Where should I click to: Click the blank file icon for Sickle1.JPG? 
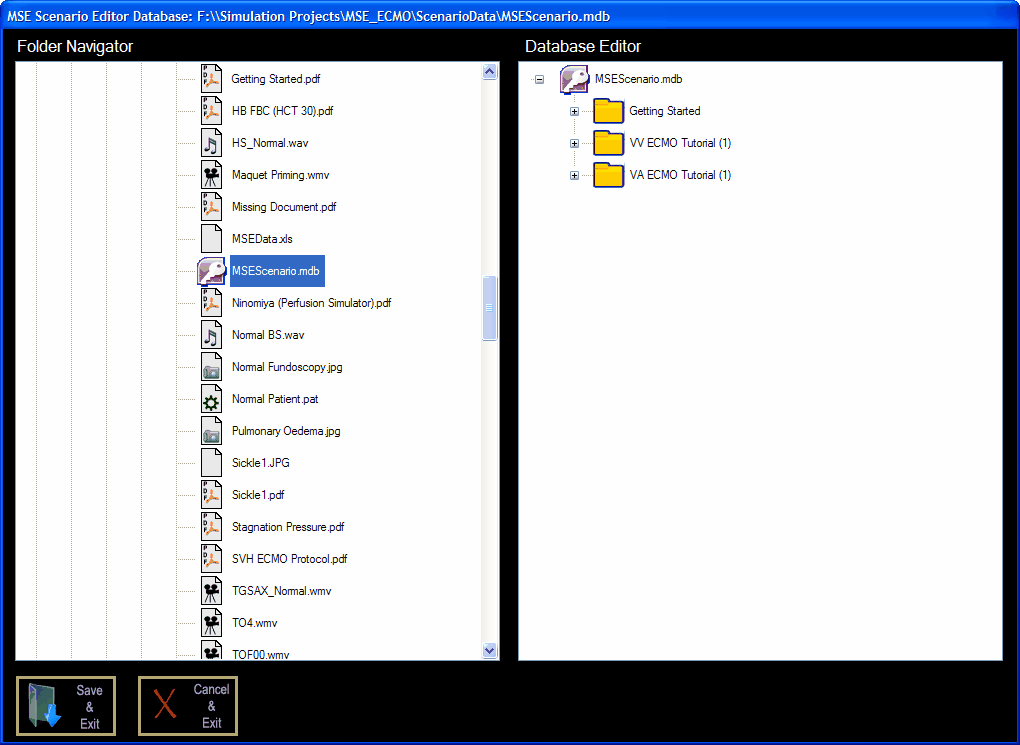coord(211,463)
